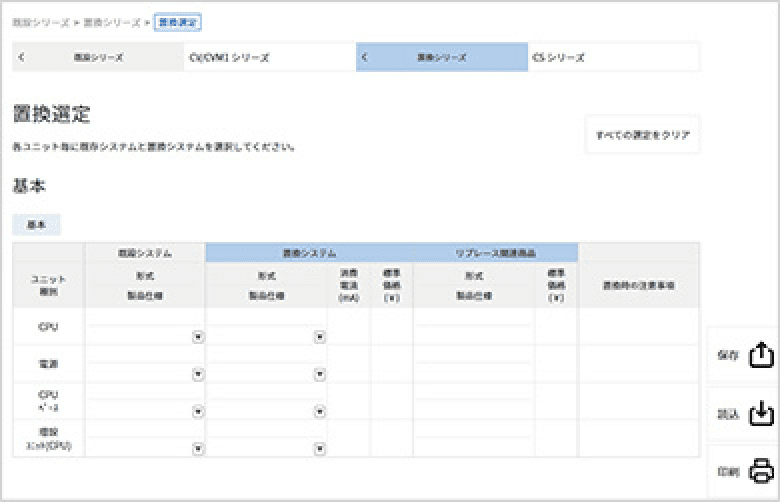Screen dimensions: 780x502
Task: Open 増設 row replacement-system dropdown
Action: click(x=320, y=449)
